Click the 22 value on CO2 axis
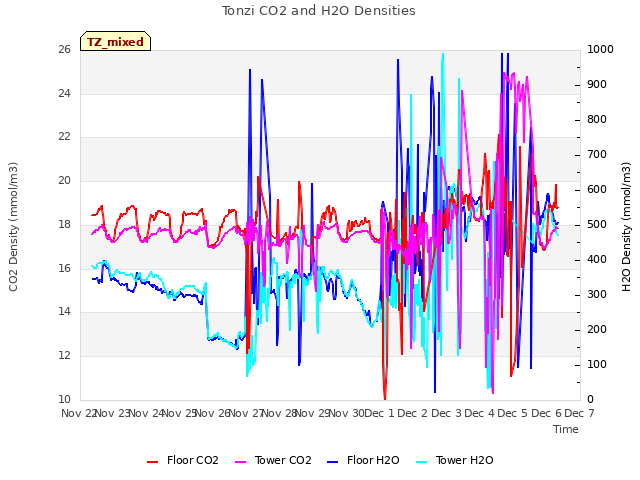 [x=64, y=137]
